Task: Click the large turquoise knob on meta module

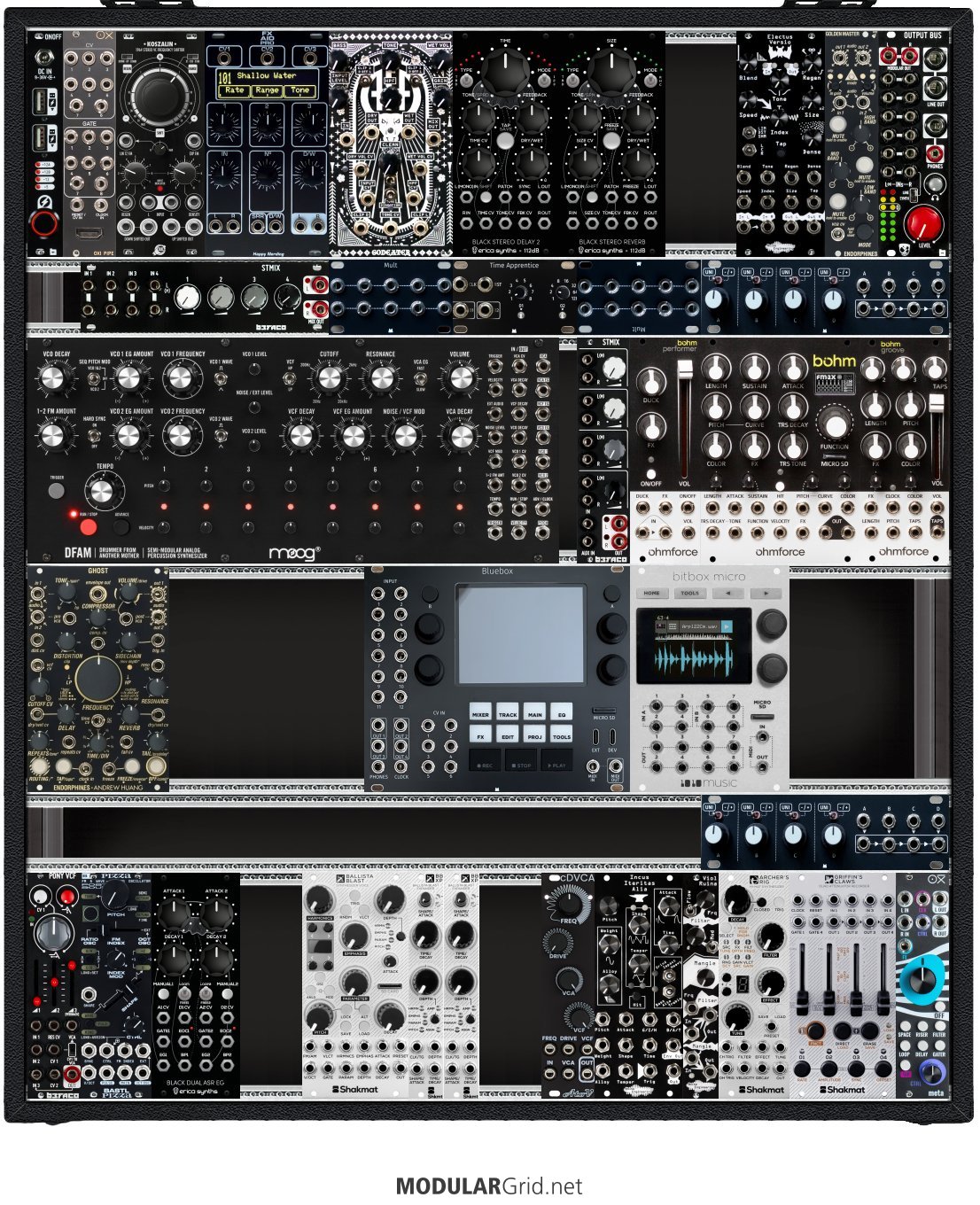Action: pyautogui.click(x=922, y=980)
